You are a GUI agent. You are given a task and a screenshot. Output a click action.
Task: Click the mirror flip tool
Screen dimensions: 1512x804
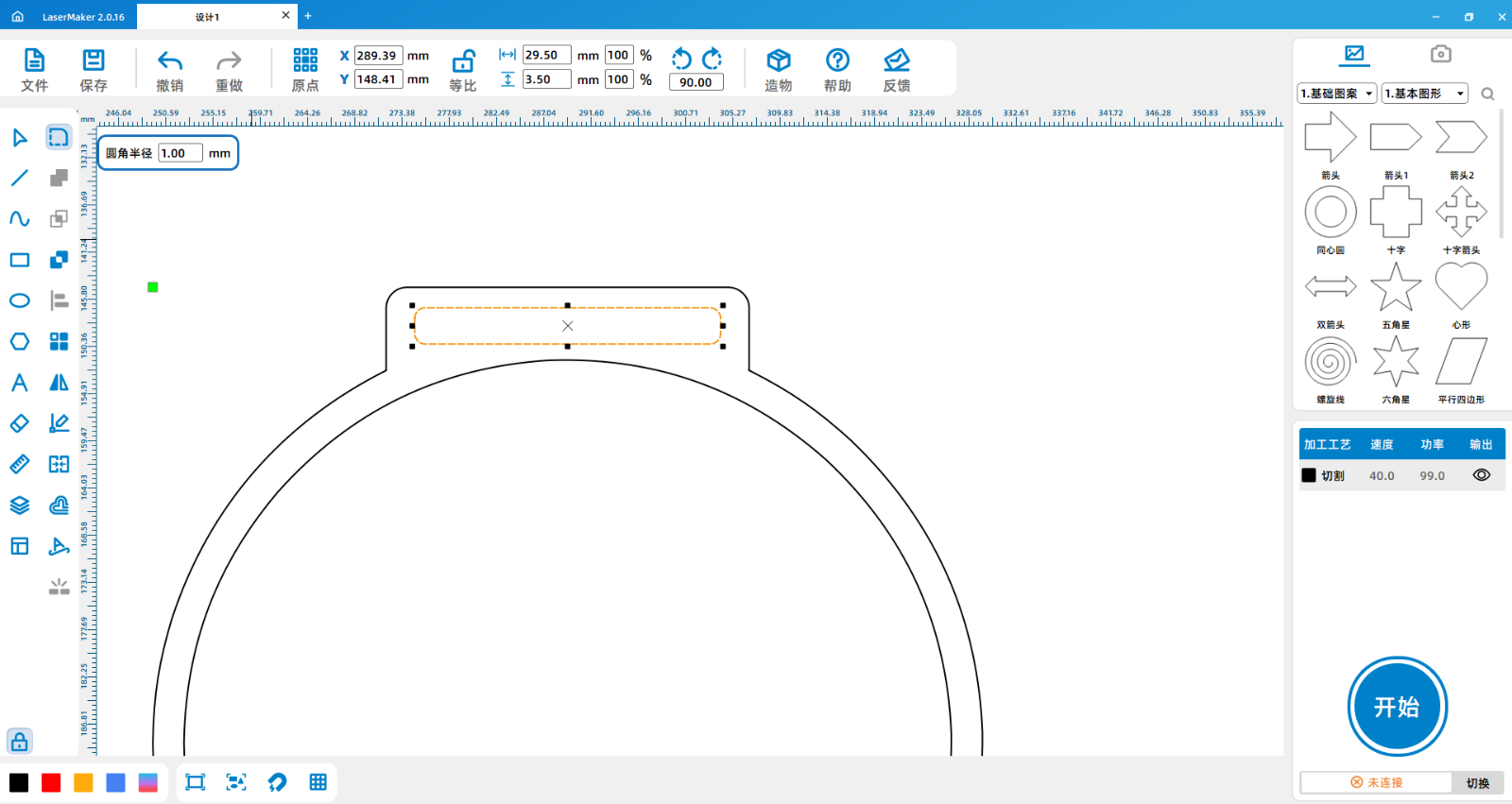(59, 383)
